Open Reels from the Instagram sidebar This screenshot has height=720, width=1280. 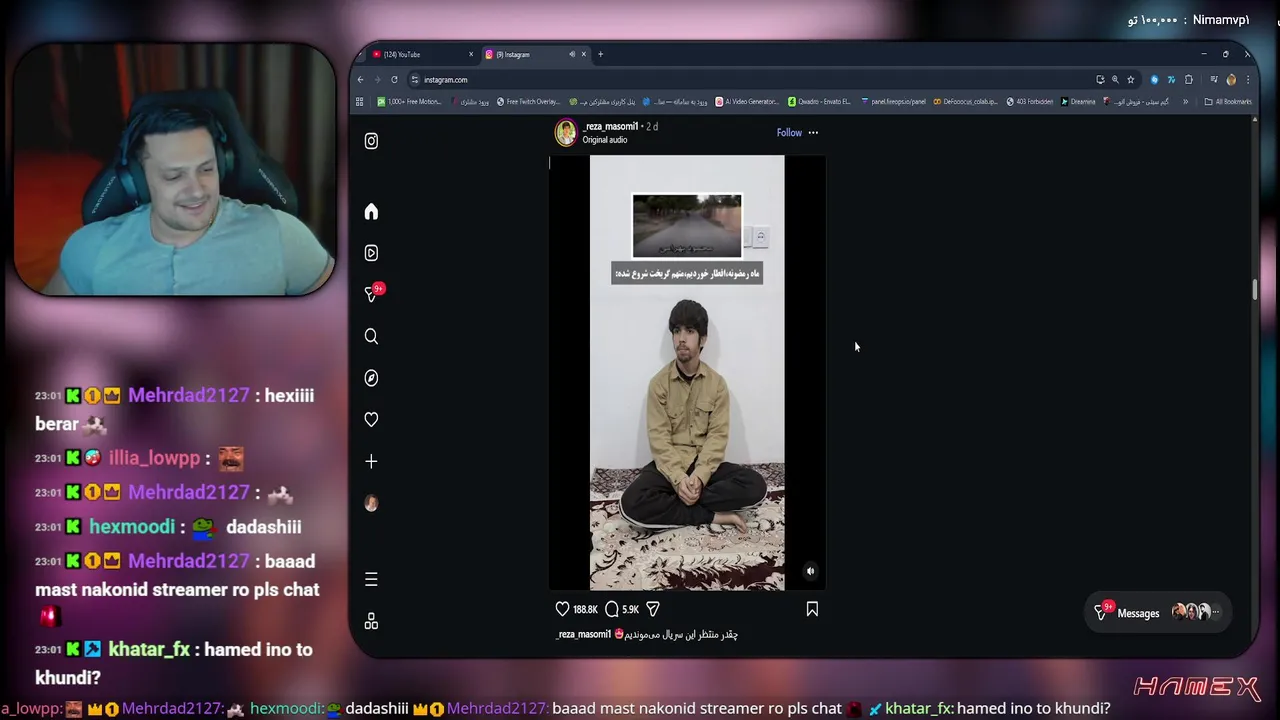click(371, 253)
